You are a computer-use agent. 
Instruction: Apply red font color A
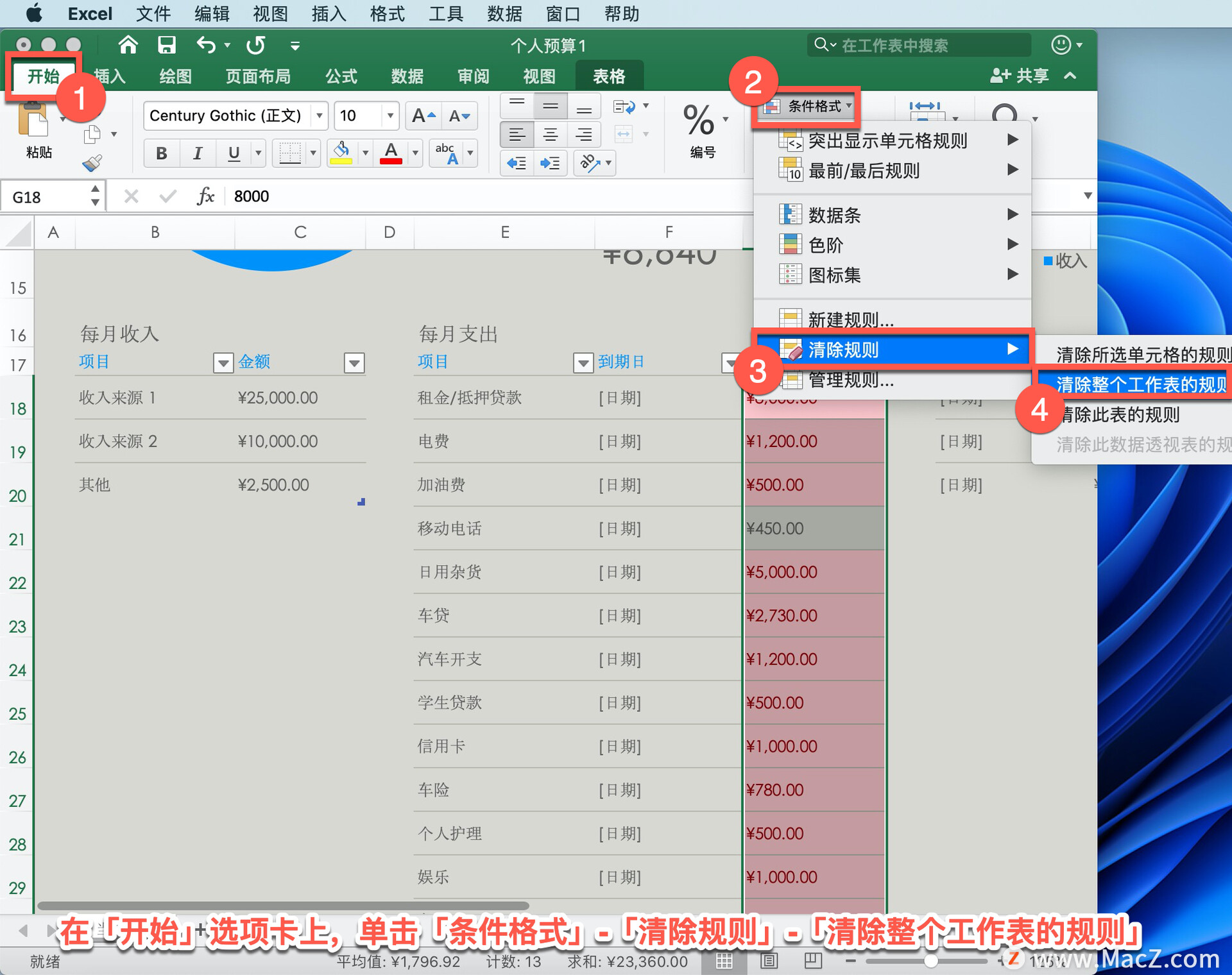click(x=391, y=153)
